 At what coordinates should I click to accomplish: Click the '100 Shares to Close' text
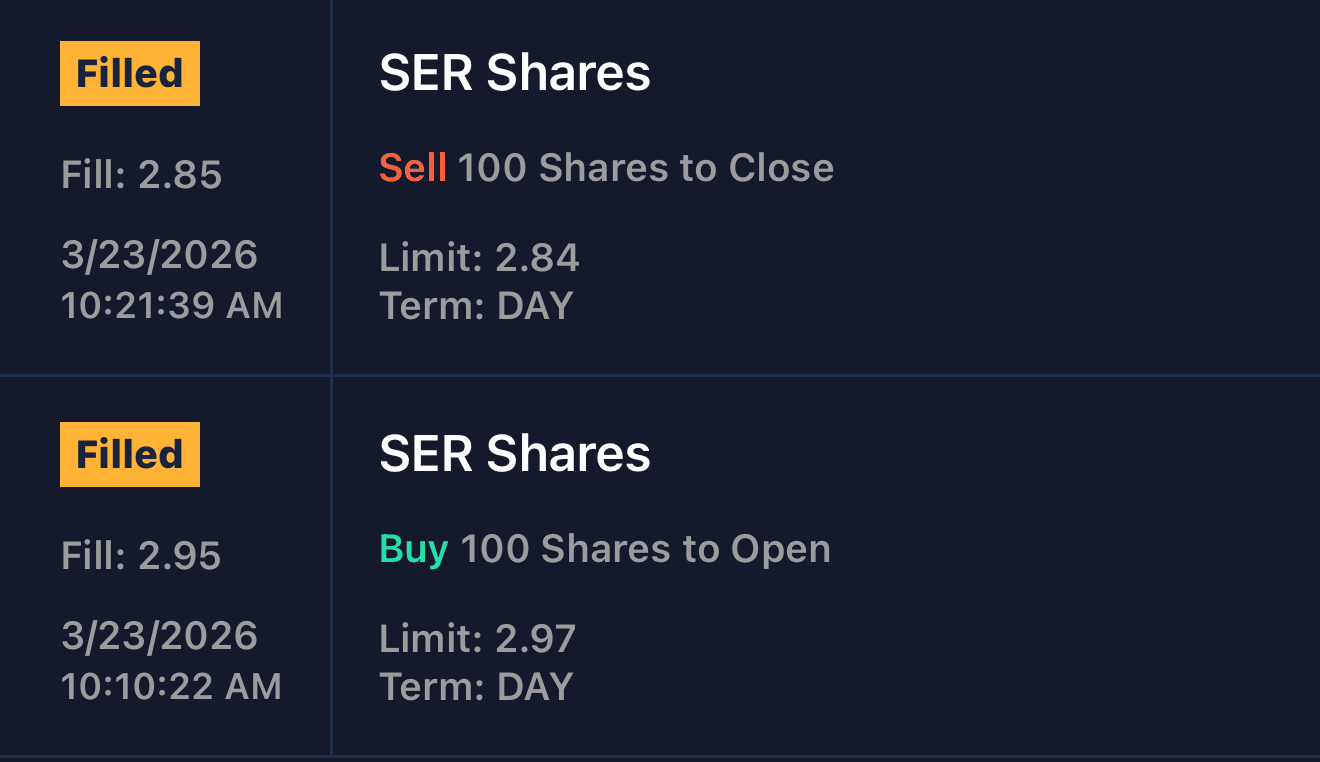coord(646,168)
